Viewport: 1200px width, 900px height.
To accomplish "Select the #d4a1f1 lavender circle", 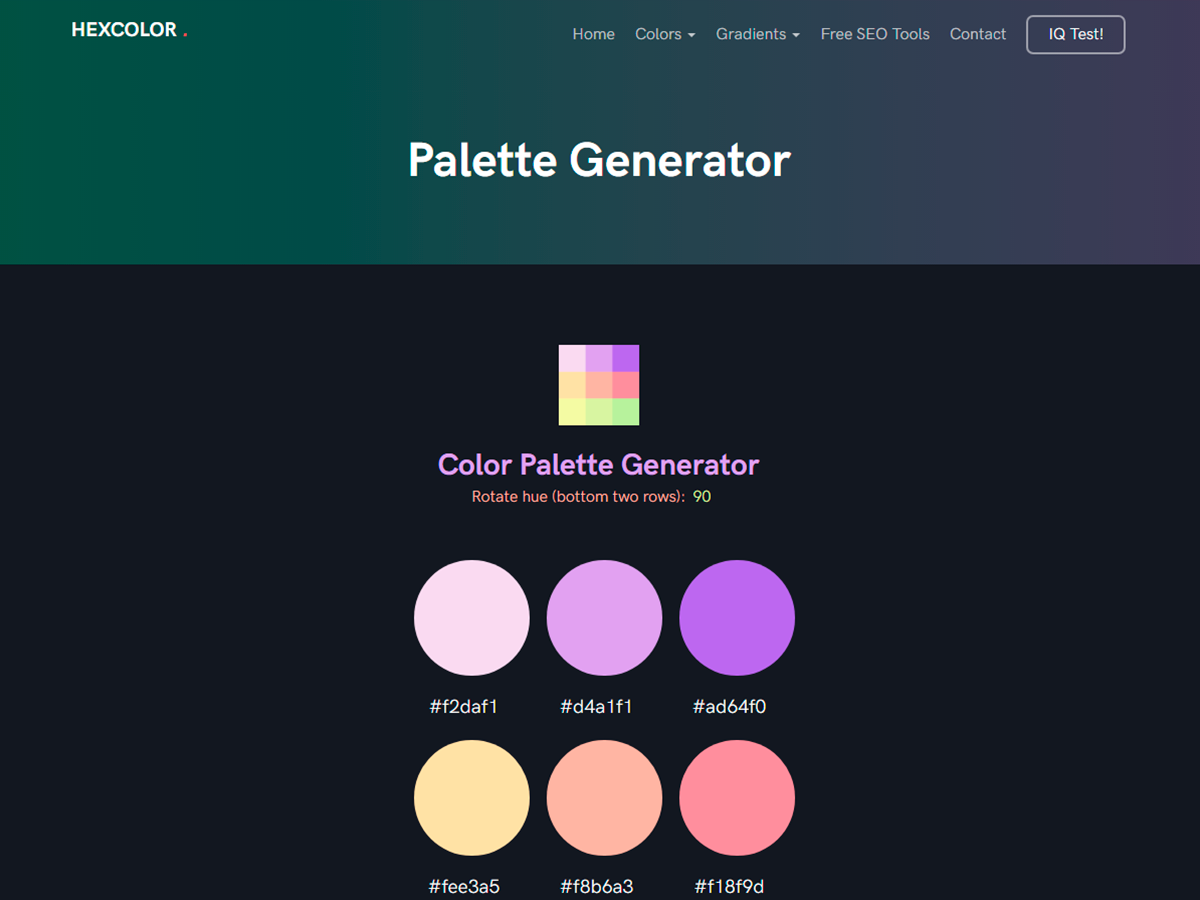I will pos(604,618).
